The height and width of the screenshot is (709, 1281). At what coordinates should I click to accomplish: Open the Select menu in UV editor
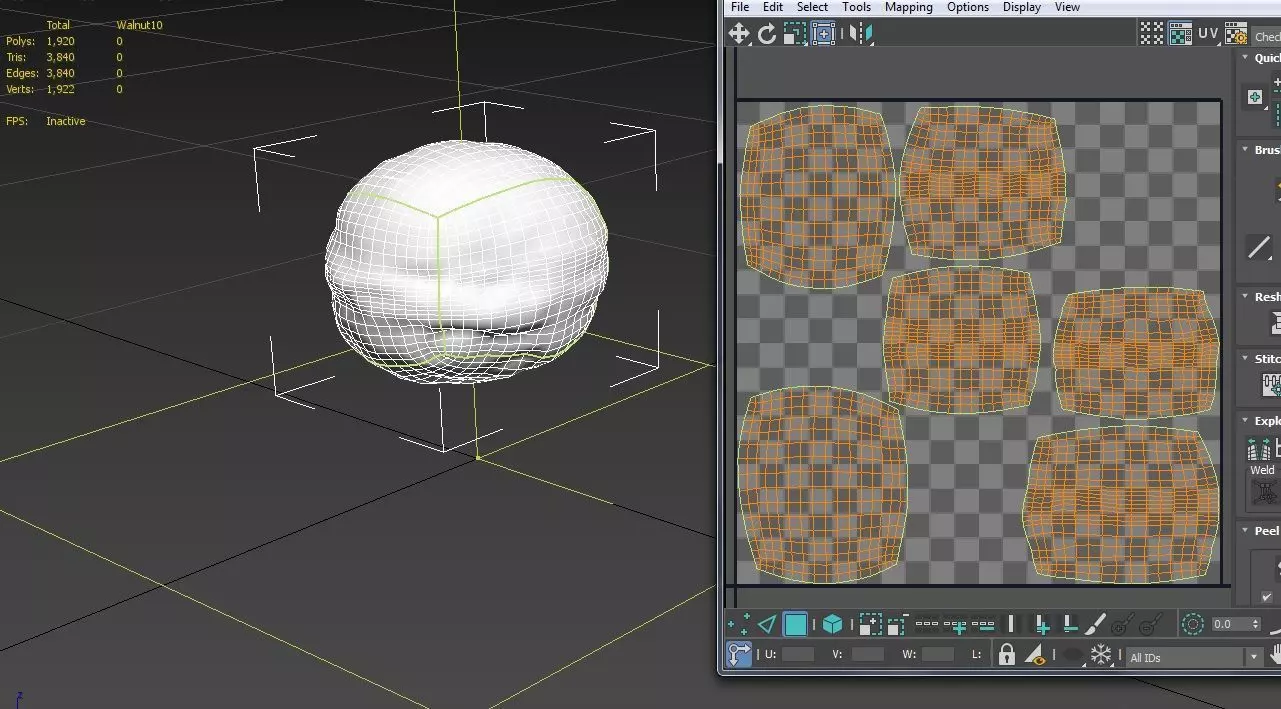tap(812, 7)
